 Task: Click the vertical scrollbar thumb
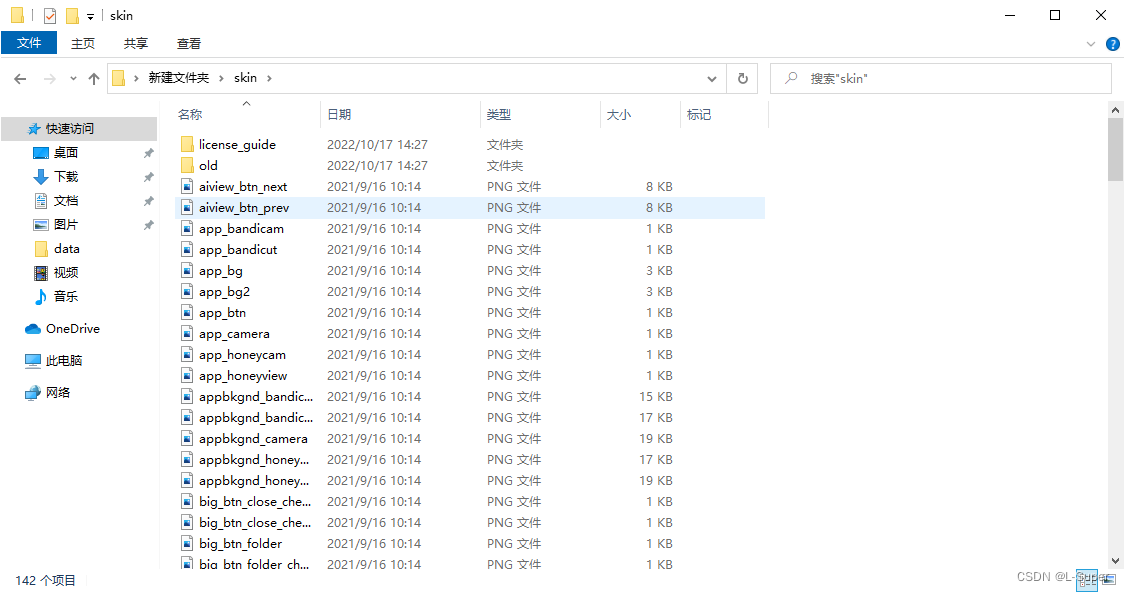[1115, 149]
